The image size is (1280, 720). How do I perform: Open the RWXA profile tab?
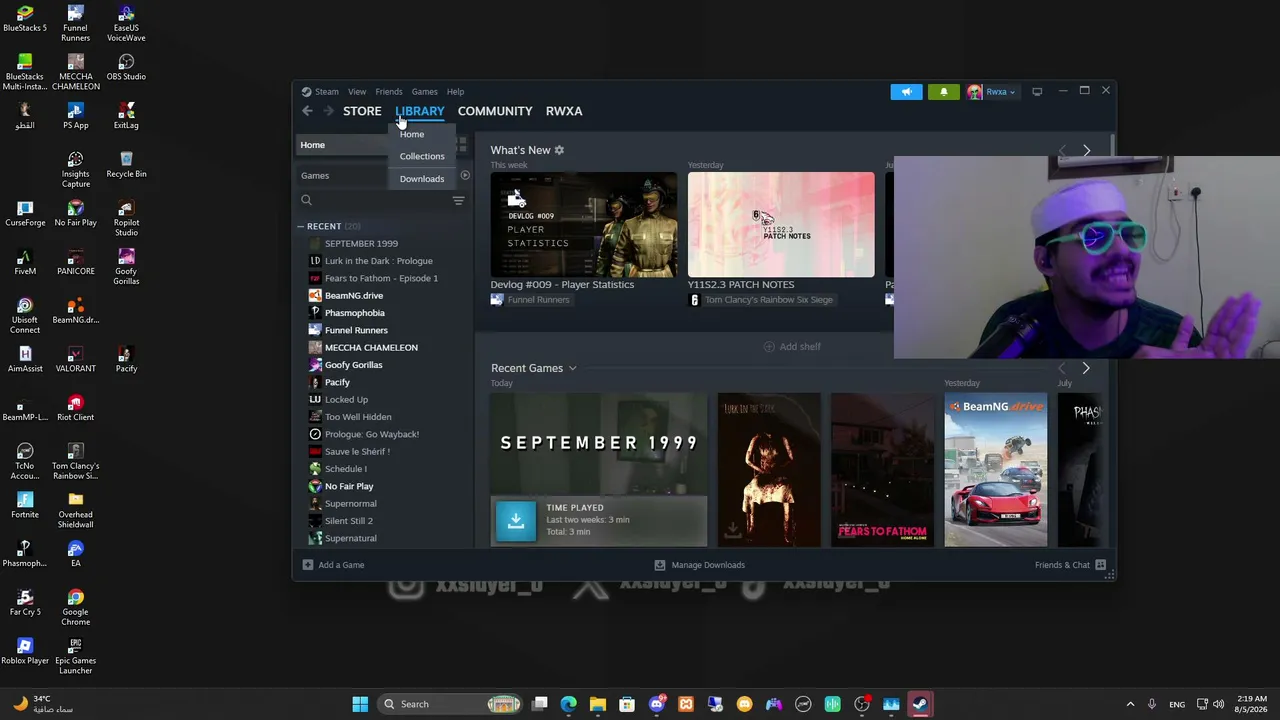pyautogui.click(x=564, y=111)
